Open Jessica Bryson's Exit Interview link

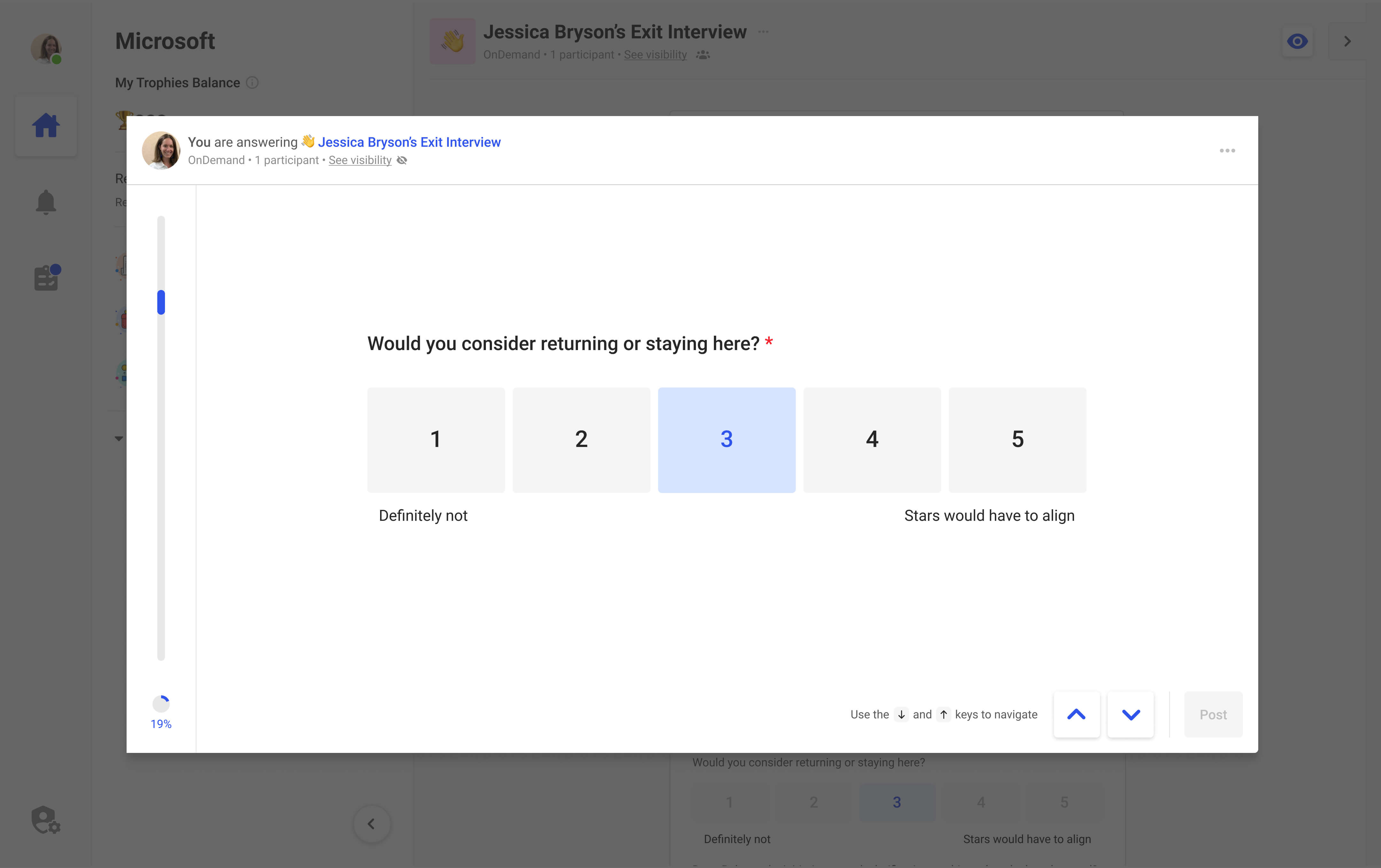409,142
